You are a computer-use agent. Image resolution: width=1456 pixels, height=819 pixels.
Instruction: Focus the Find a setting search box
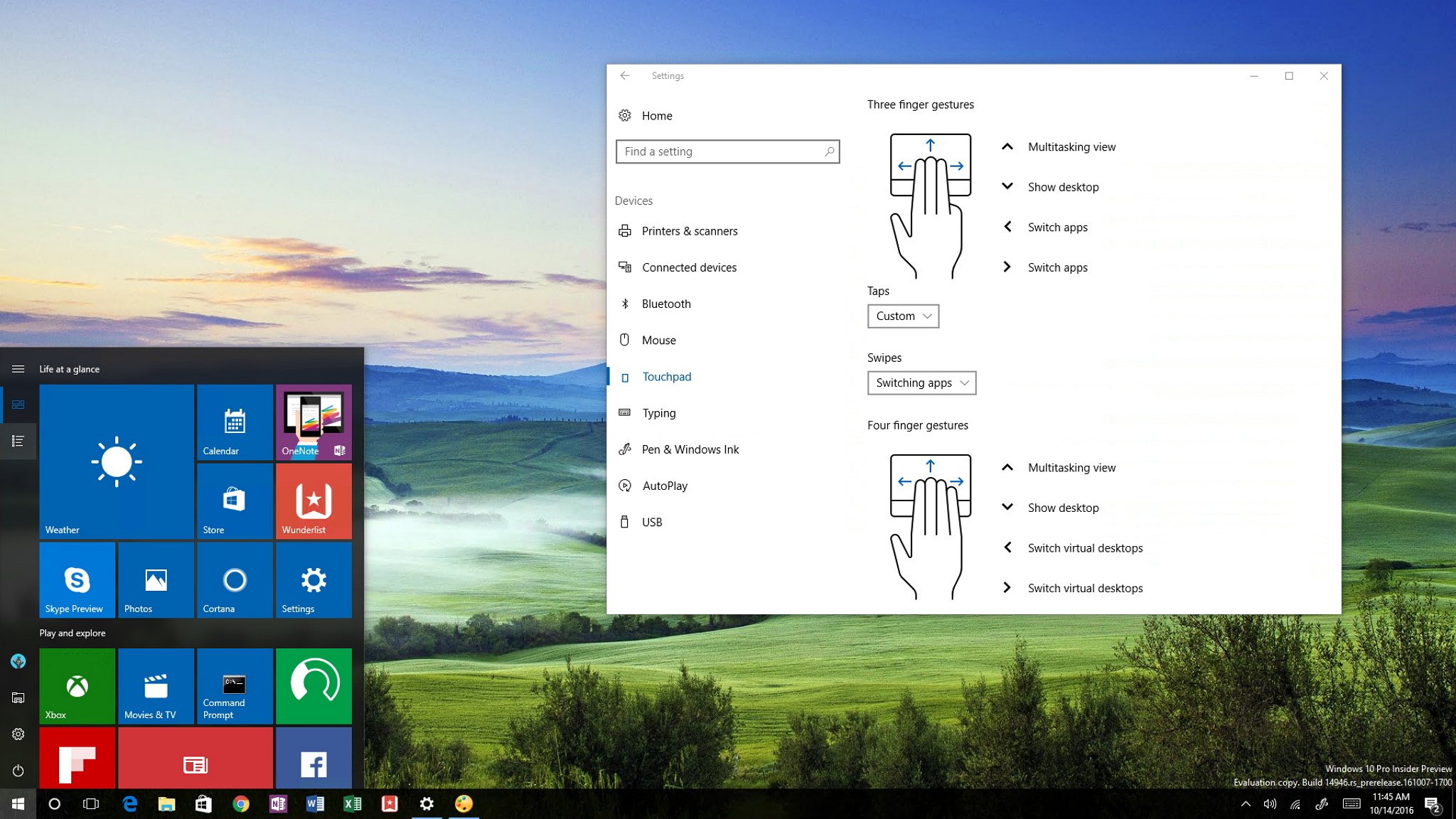(x=727, y=151)
